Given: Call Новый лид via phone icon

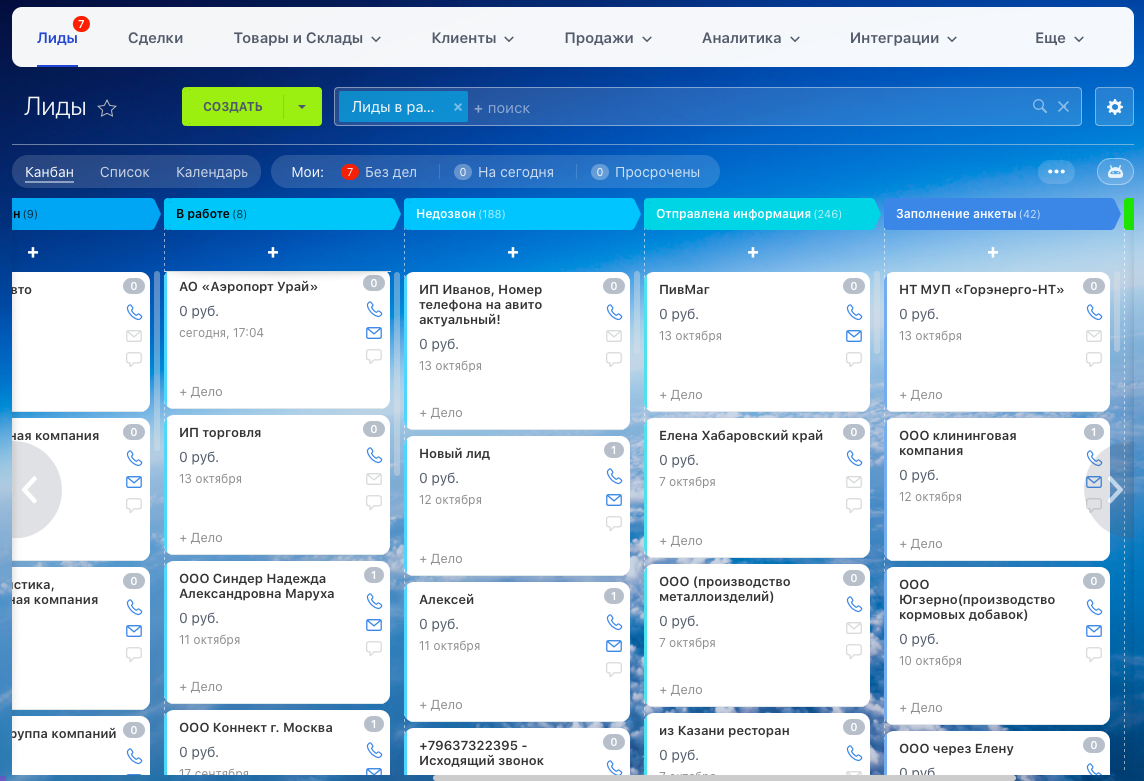Looking at the screenshot, I should [614, 477].
